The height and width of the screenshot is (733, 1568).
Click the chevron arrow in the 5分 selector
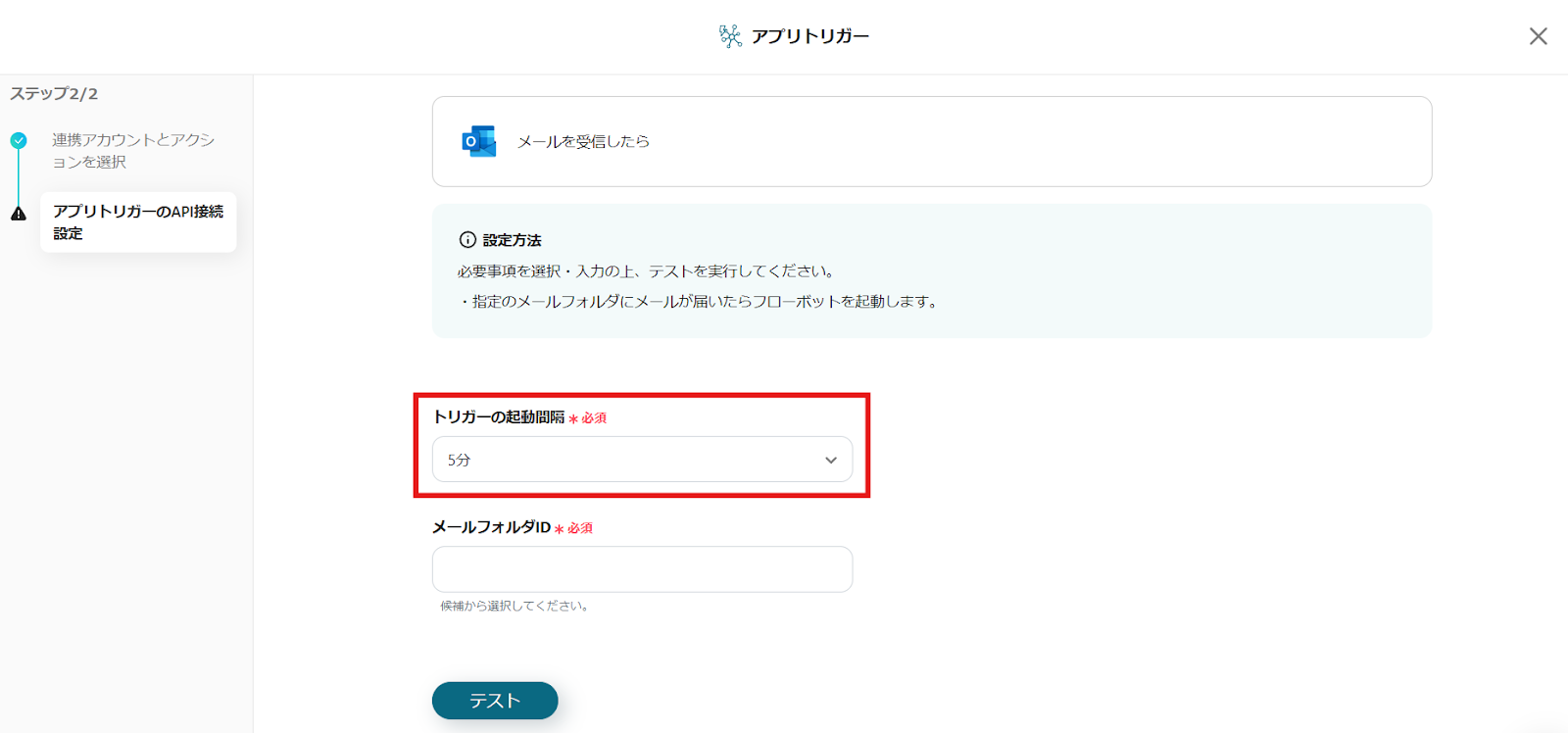pyautogui.click(x=831, y=460)
